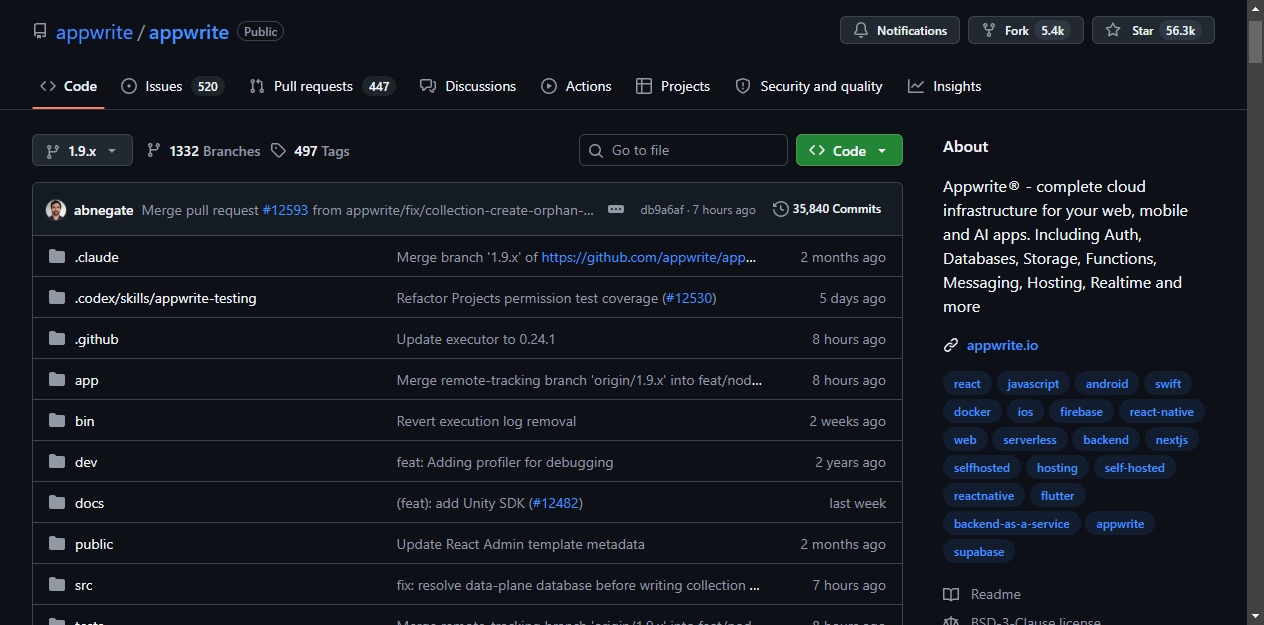The width and height of the screenshot is (1264, 625).
Task: Select the nextjs topic tag
Action: tap(1171, 440)
